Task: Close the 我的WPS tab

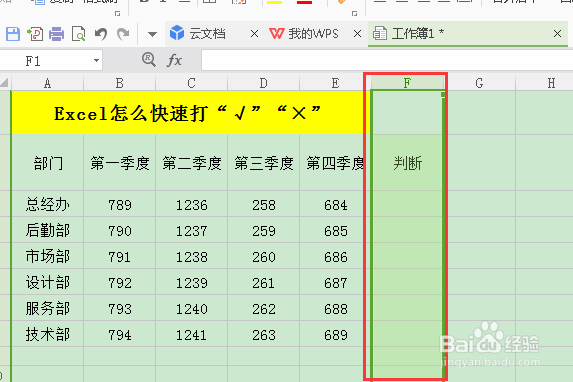Action: pos(358,34)
